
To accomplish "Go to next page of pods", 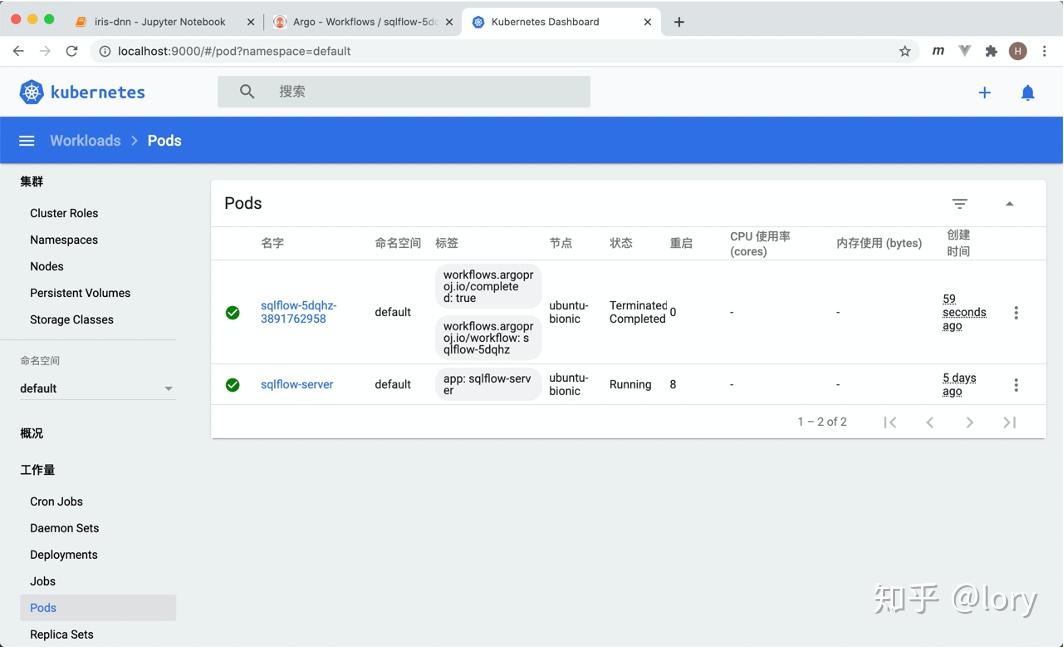I will pos(969,422).
